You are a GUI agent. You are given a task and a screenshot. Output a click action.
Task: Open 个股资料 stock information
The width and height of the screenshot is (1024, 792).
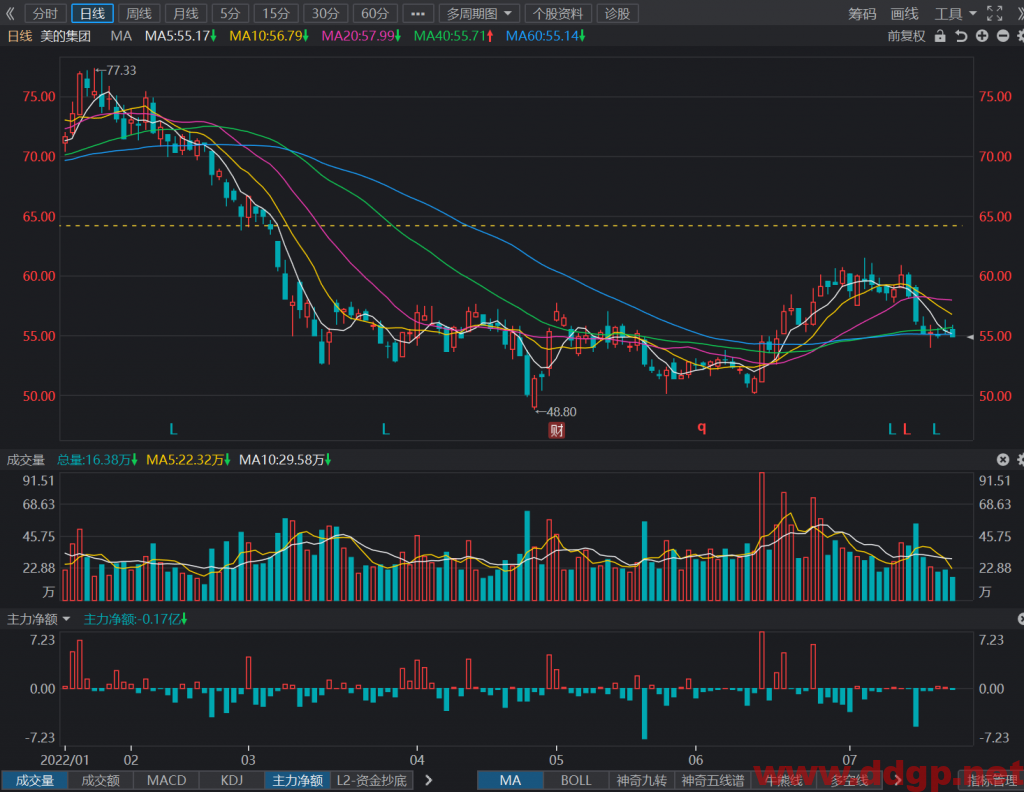[x=558, y=14]
